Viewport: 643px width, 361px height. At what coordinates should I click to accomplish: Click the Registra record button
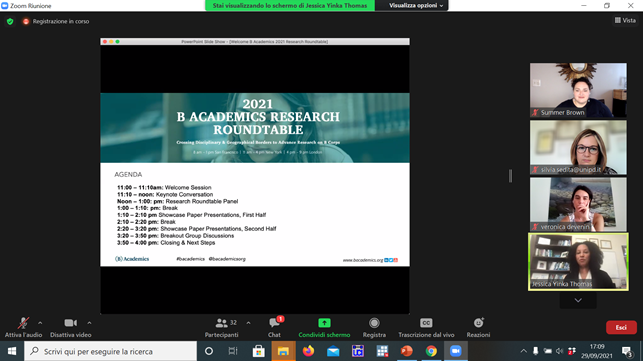tap(374, 327)
